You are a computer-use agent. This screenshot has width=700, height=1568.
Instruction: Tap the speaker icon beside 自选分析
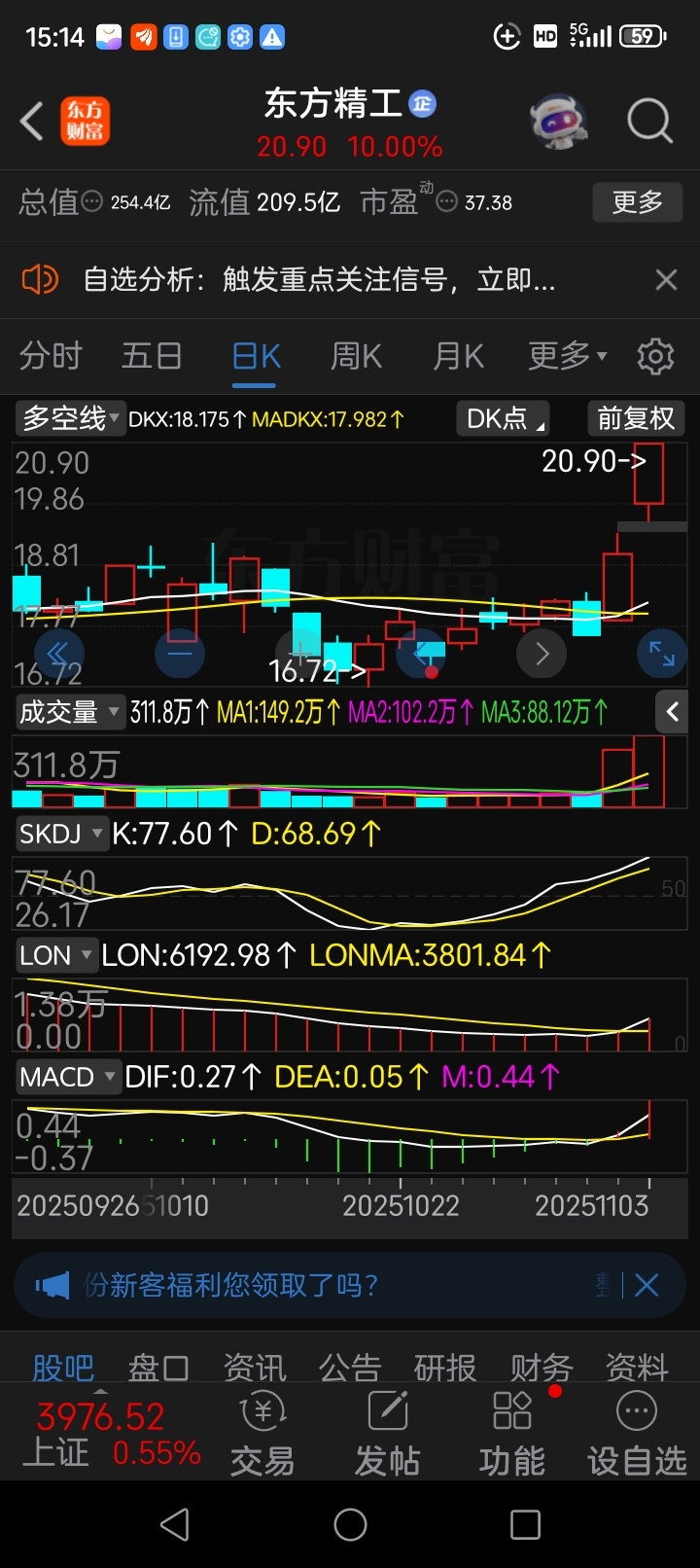pos(40,280)
